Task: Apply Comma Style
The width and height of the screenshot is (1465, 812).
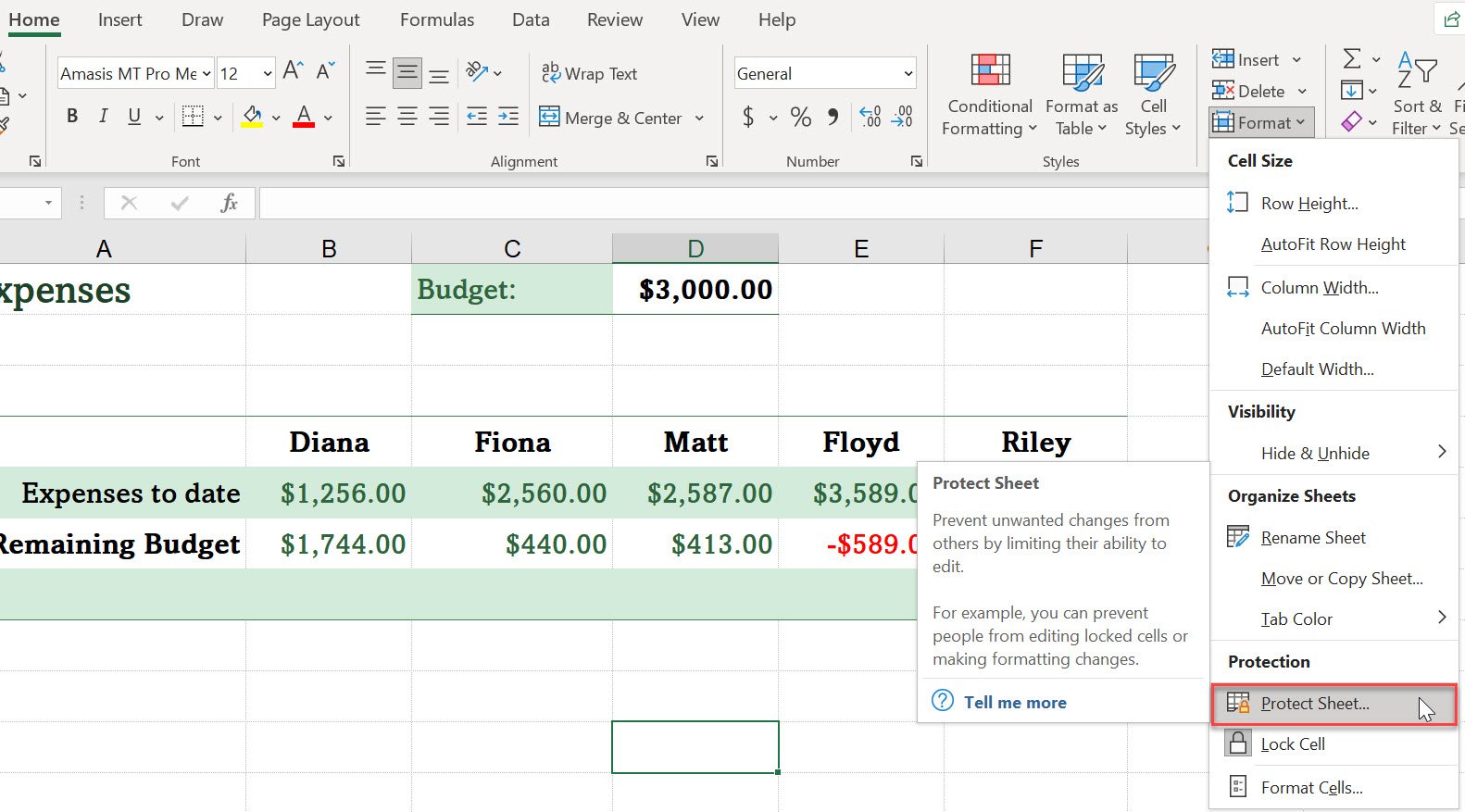Action: point(833,117)
